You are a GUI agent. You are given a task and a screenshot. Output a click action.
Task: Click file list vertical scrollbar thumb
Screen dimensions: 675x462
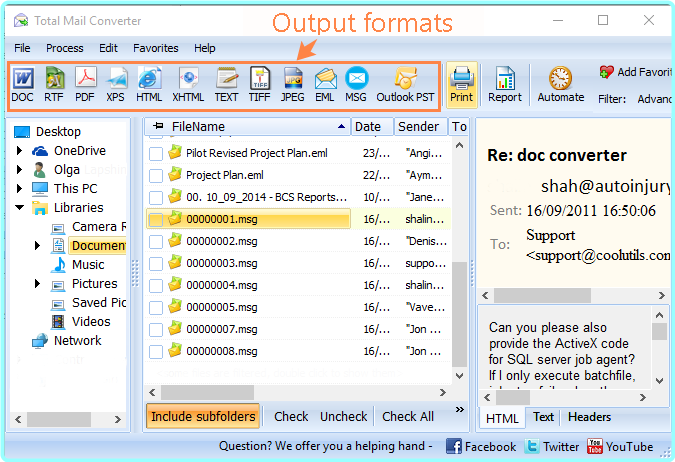point(460,314)
